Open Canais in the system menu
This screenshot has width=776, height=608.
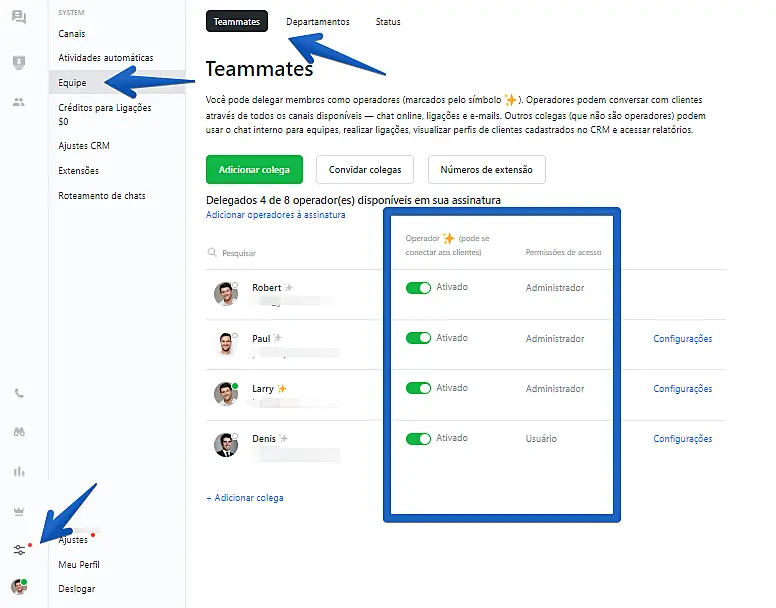[x=72, y=34]
